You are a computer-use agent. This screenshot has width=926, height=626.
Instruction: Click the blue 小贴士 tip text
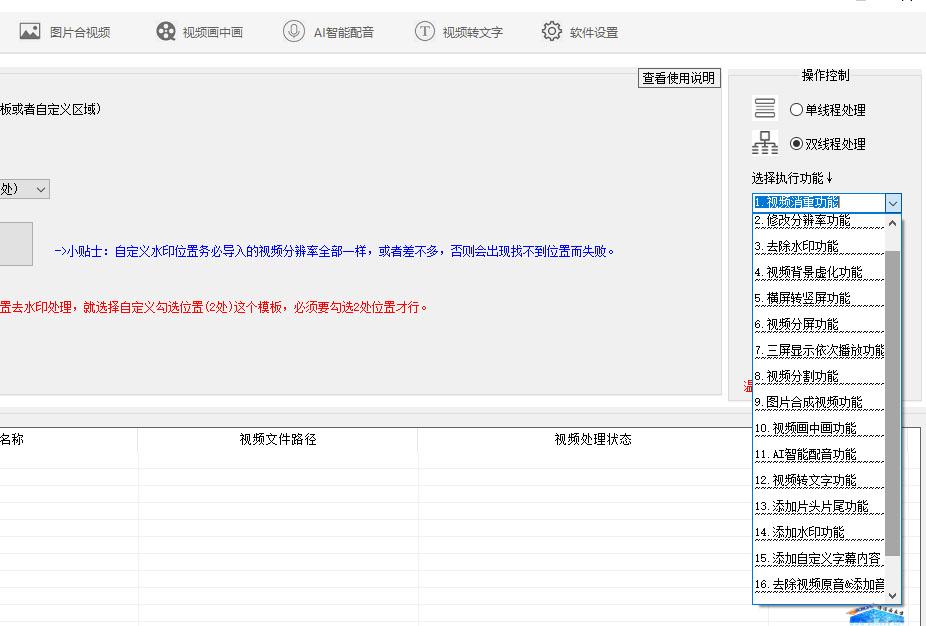[x=334, y=252]
